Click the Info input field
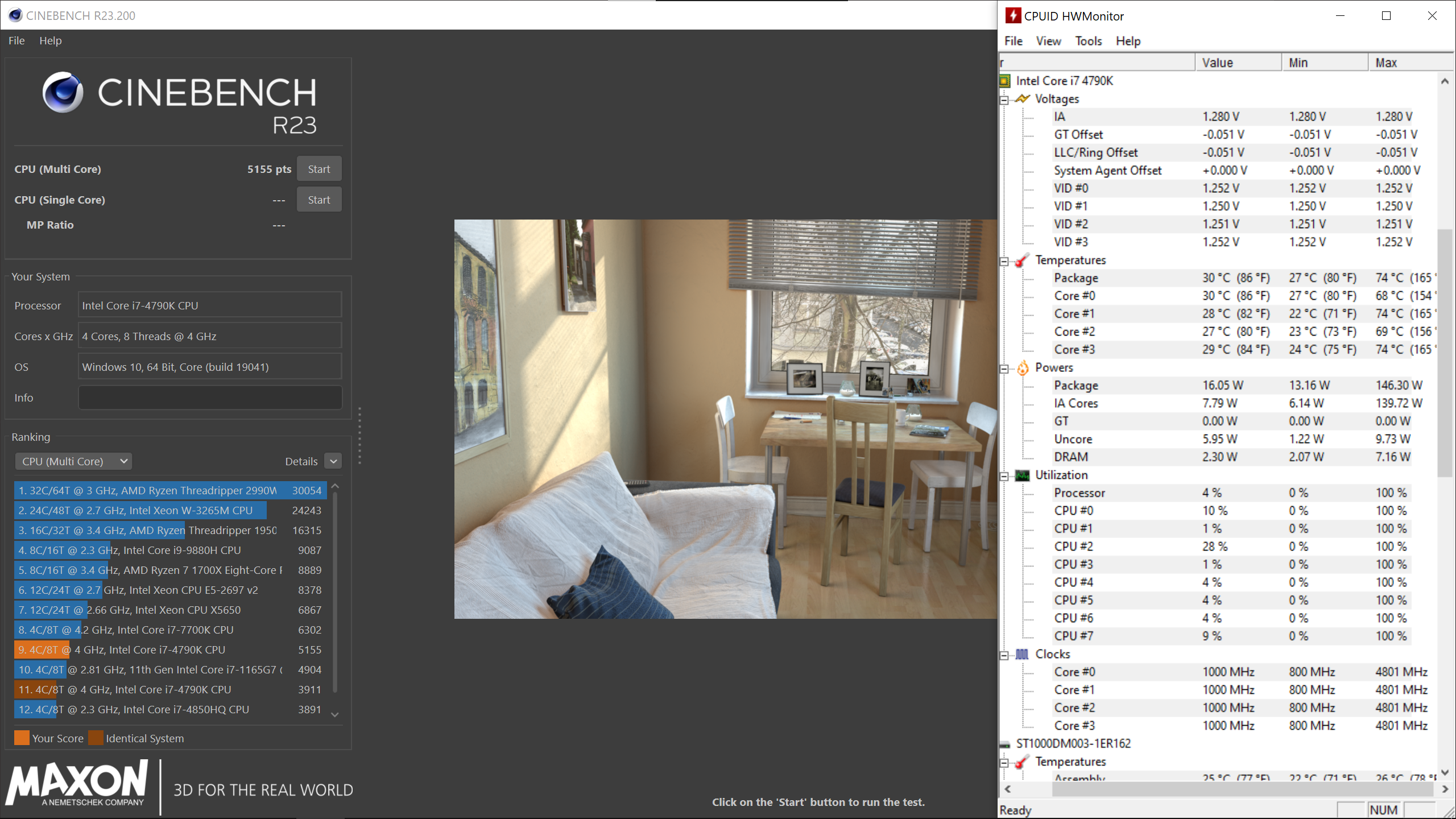 pos(210,398)
